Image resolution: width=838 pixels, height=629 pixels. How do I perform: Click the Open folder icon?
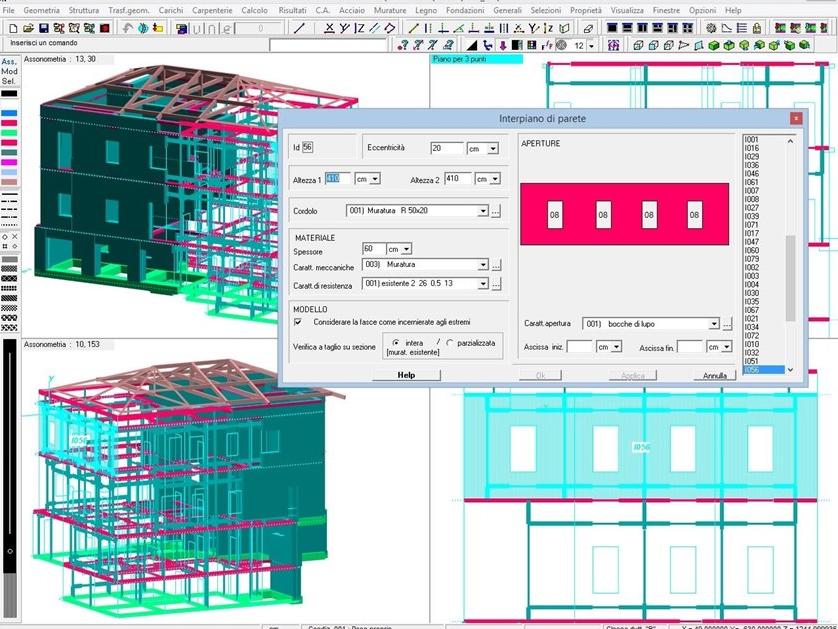pyautogui.click(x=27, y=28)
